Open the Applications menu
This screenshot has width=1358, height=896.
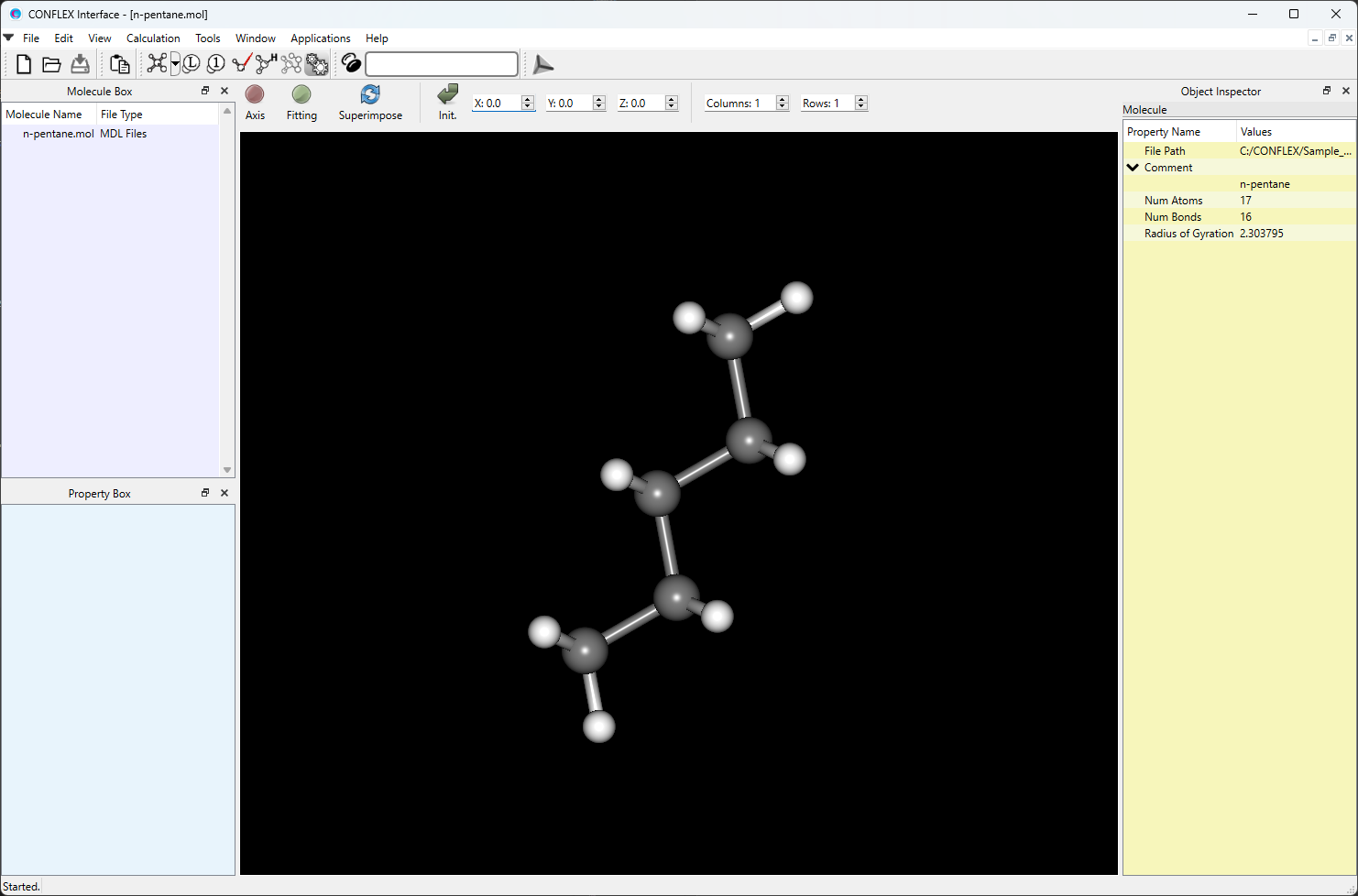(x=320, y=38)
